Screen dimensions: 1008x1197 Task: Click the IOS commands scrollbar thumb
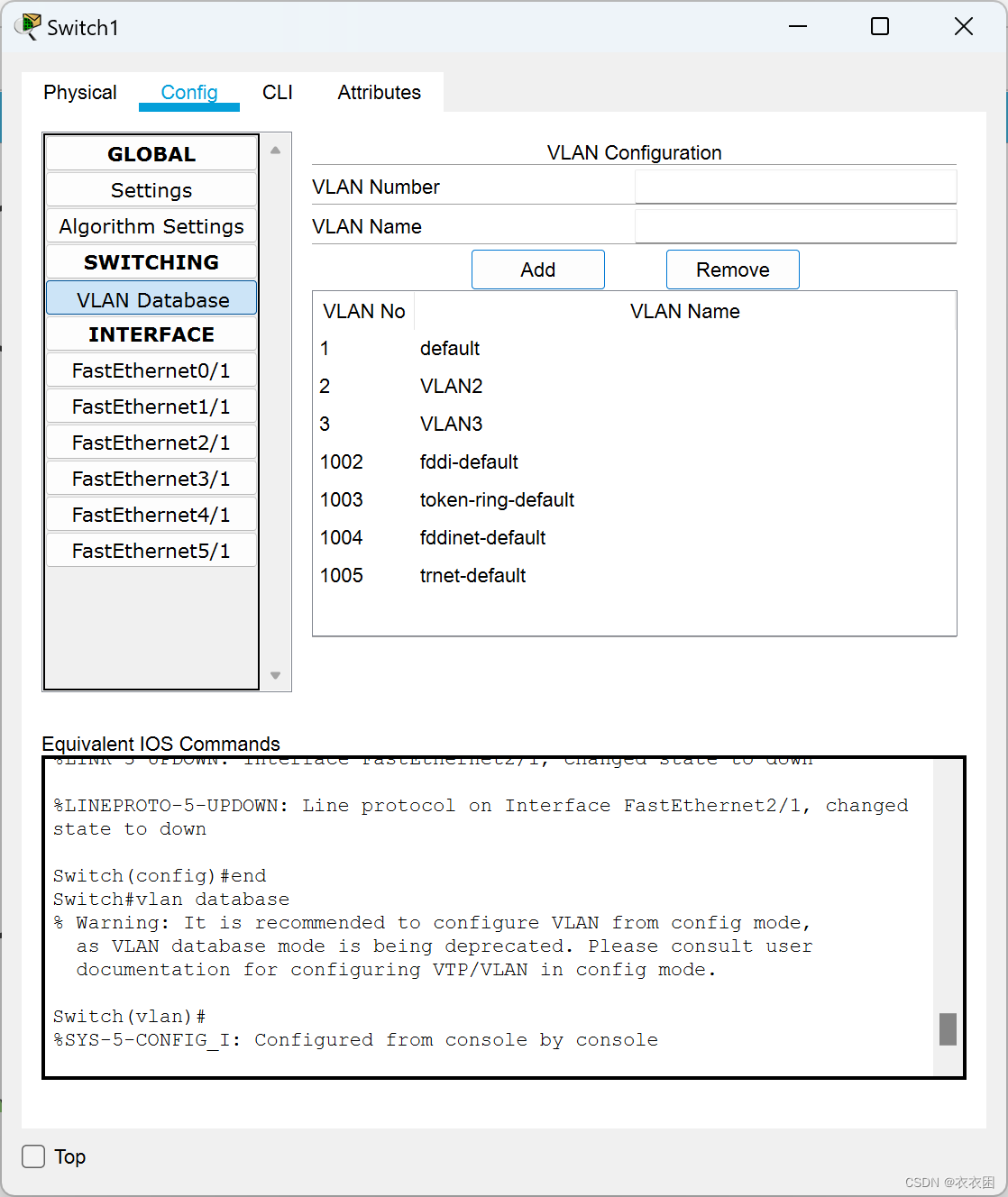click(x=948, y=1029)
